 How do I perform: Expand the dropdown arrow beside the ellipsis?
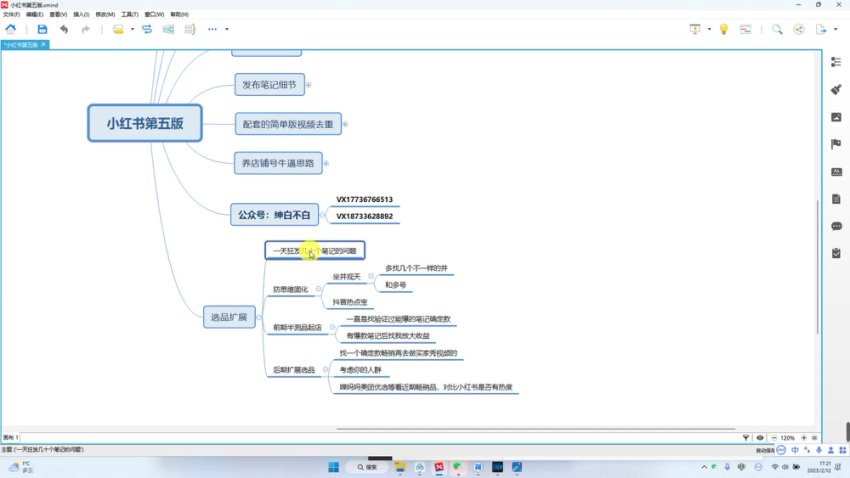pos(227,29)
